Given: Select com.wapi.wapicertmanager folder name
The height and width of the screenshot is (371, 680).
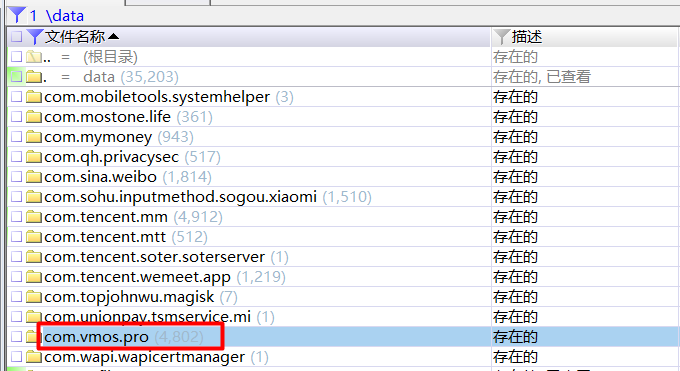Looking at the screenshot, I should (x=144, y=357).
